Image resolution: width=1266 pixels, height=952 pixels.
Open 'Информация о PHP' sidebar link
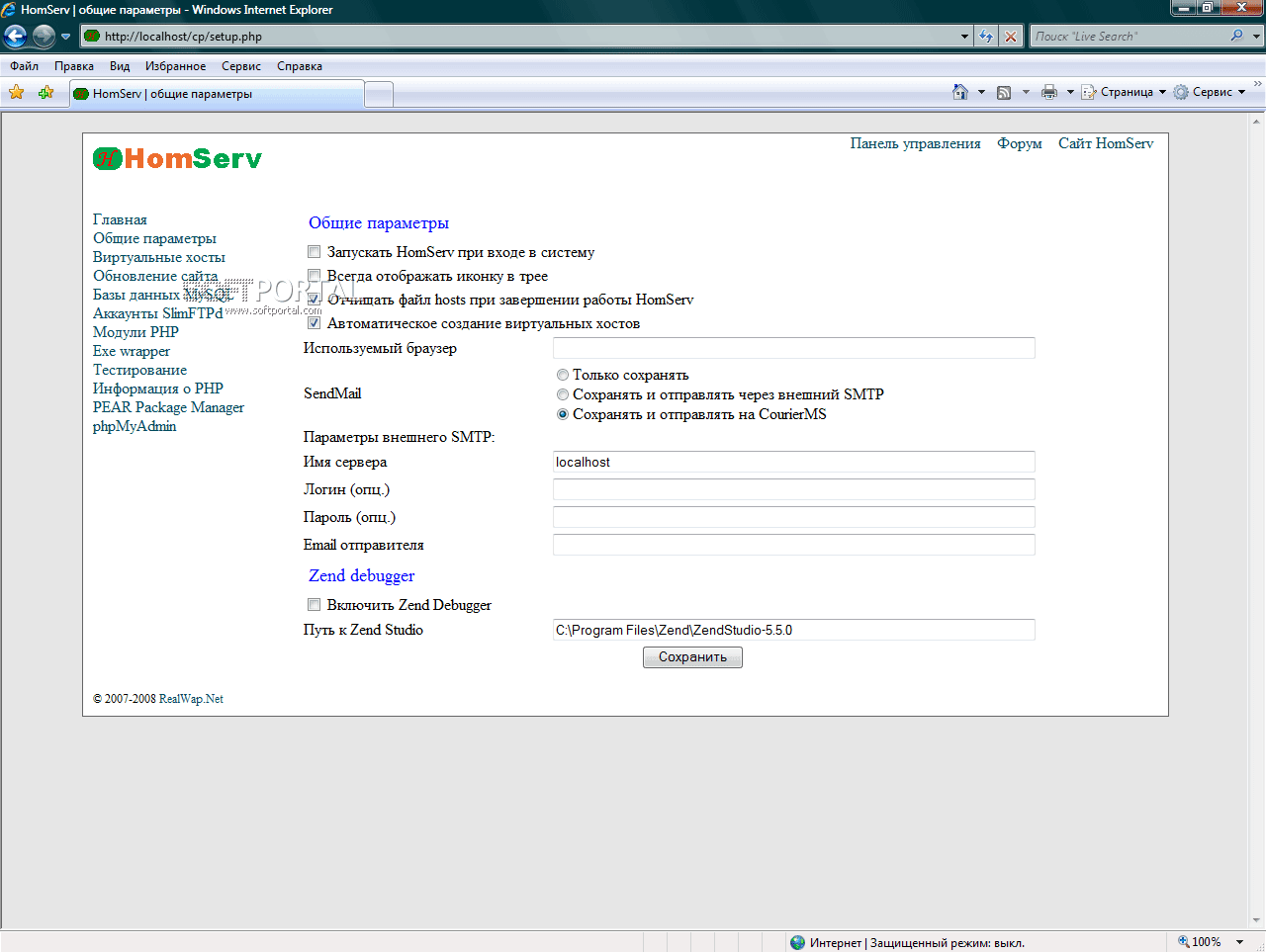click(x=158, y=389)
